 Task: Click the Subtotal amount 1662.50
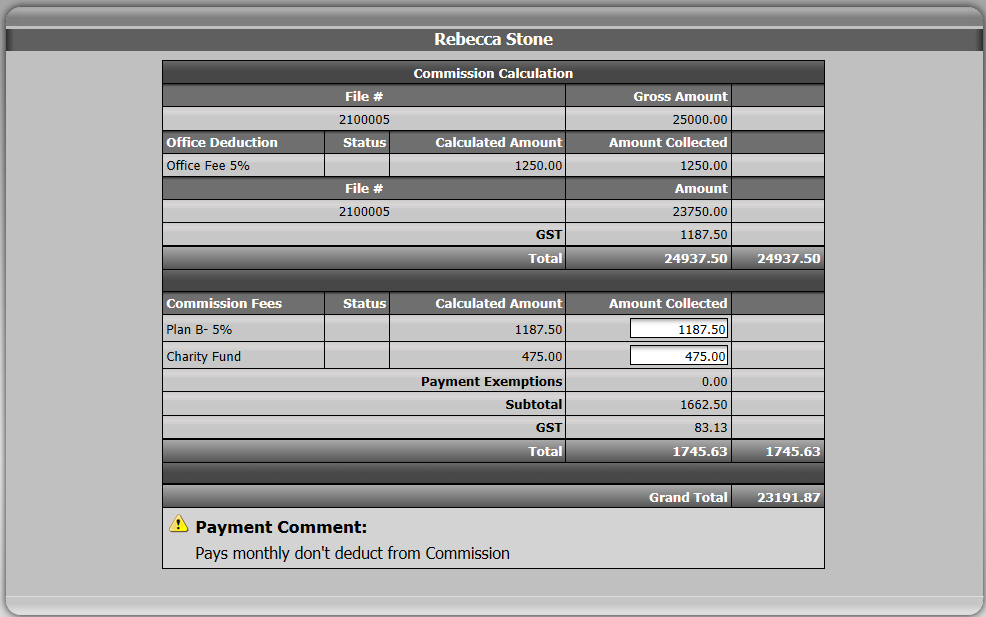click(703, 404)
